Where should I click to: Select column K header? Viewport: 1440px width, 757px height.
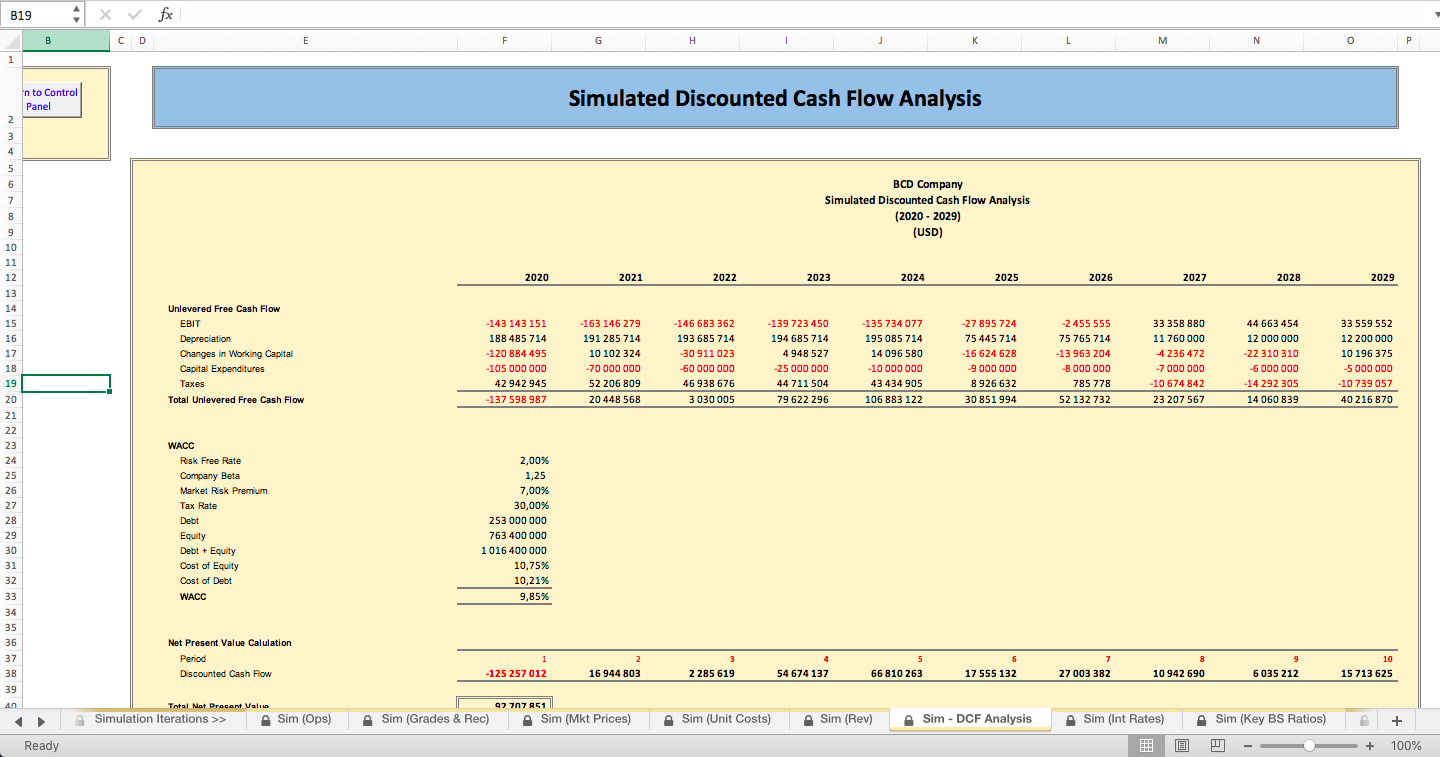click(x=974, y=41)
